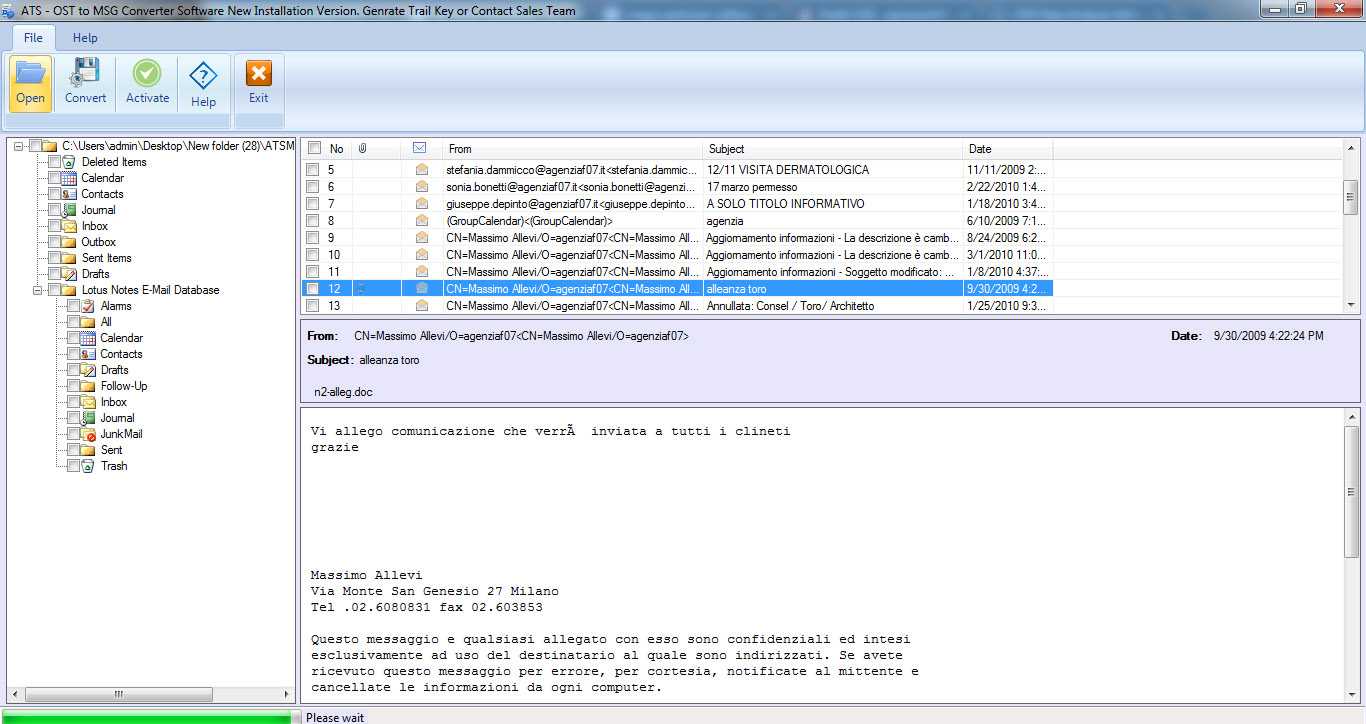Check the checkbox for message number 12

[313, 288]
